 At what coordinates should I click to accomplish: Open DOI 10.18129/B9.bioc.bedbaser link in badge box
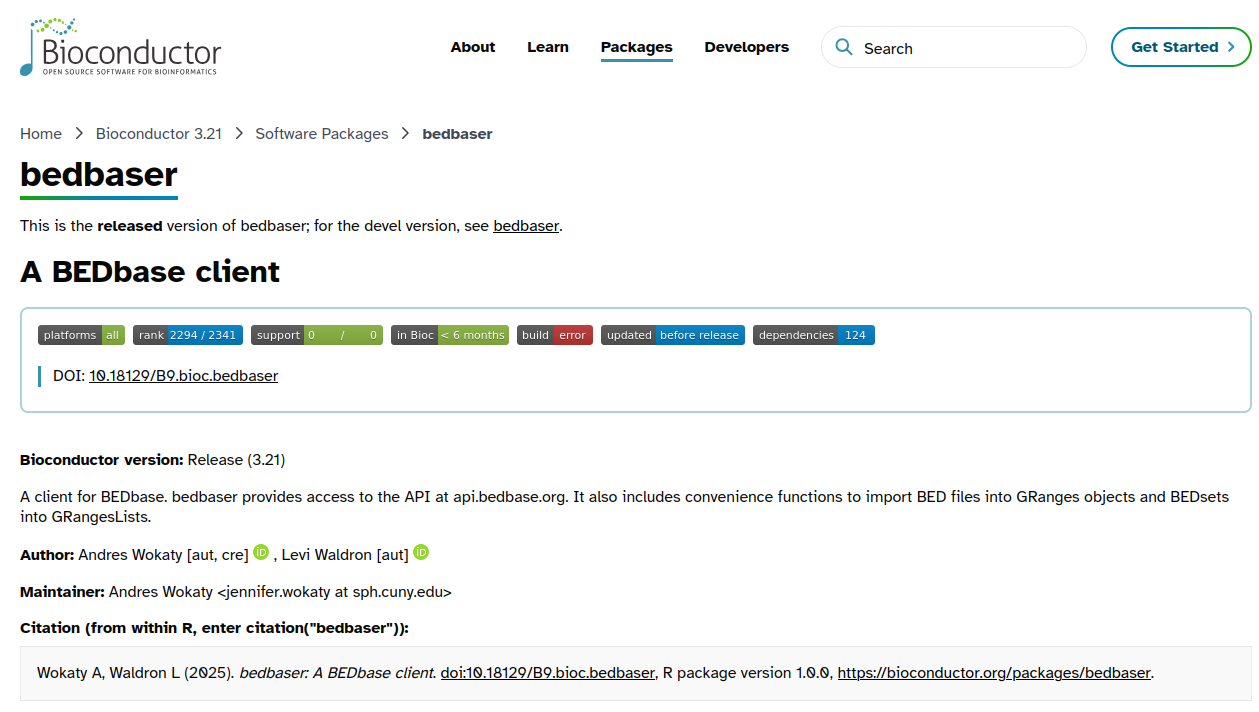click(183, 376)
